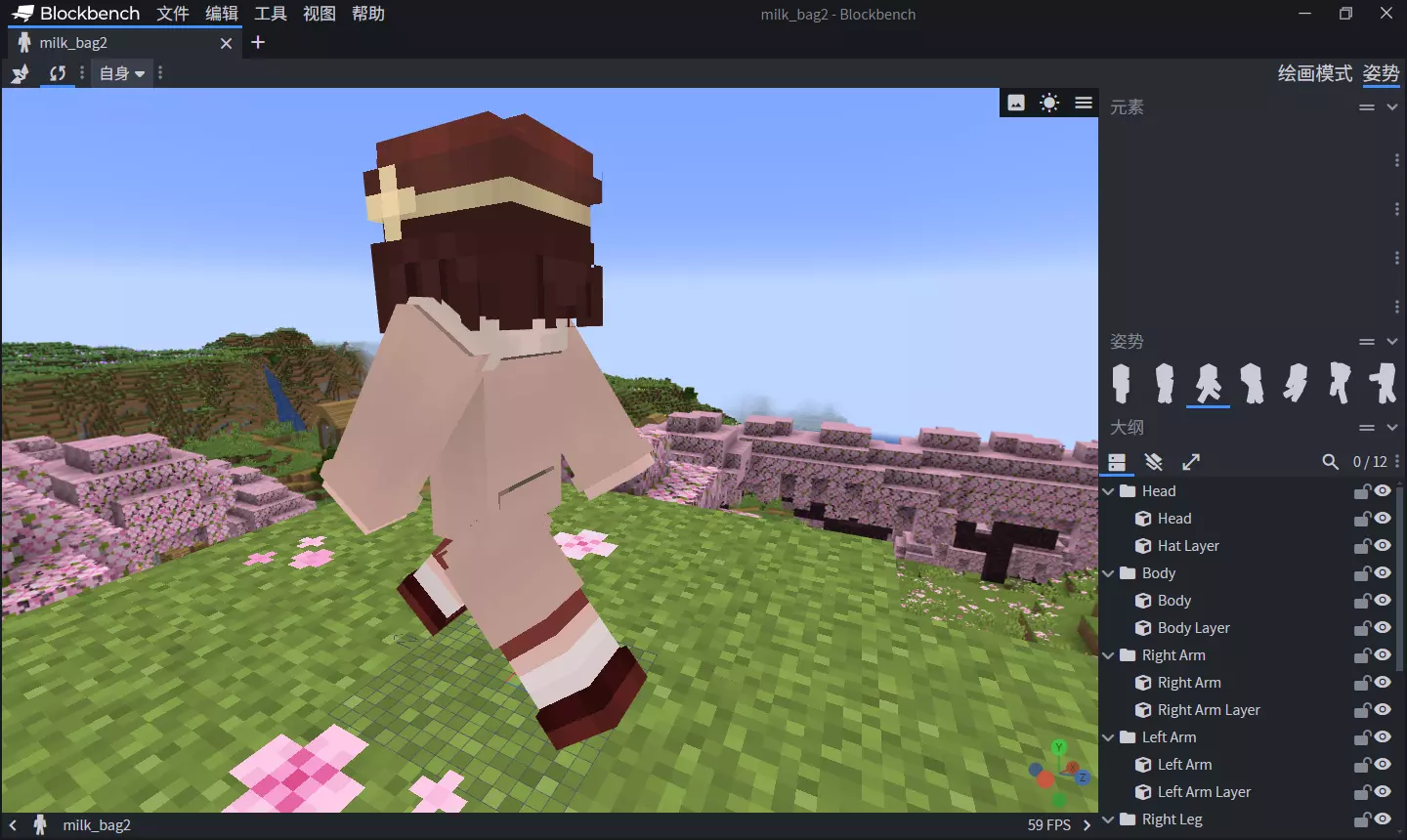Screen dimensions: 1407x840
Task: Select the walking pose icon
Action: tap(1208, 383)
